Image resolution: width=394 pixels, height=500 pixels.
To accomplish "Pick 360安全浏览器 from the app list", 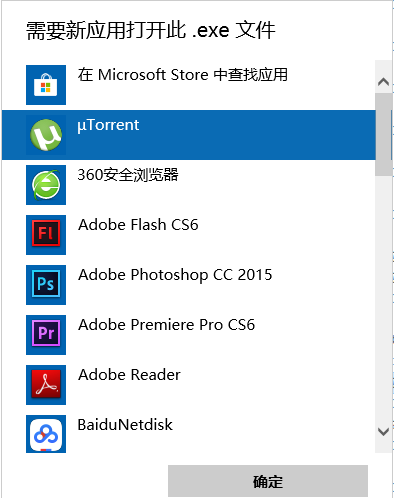I will 128,175.
